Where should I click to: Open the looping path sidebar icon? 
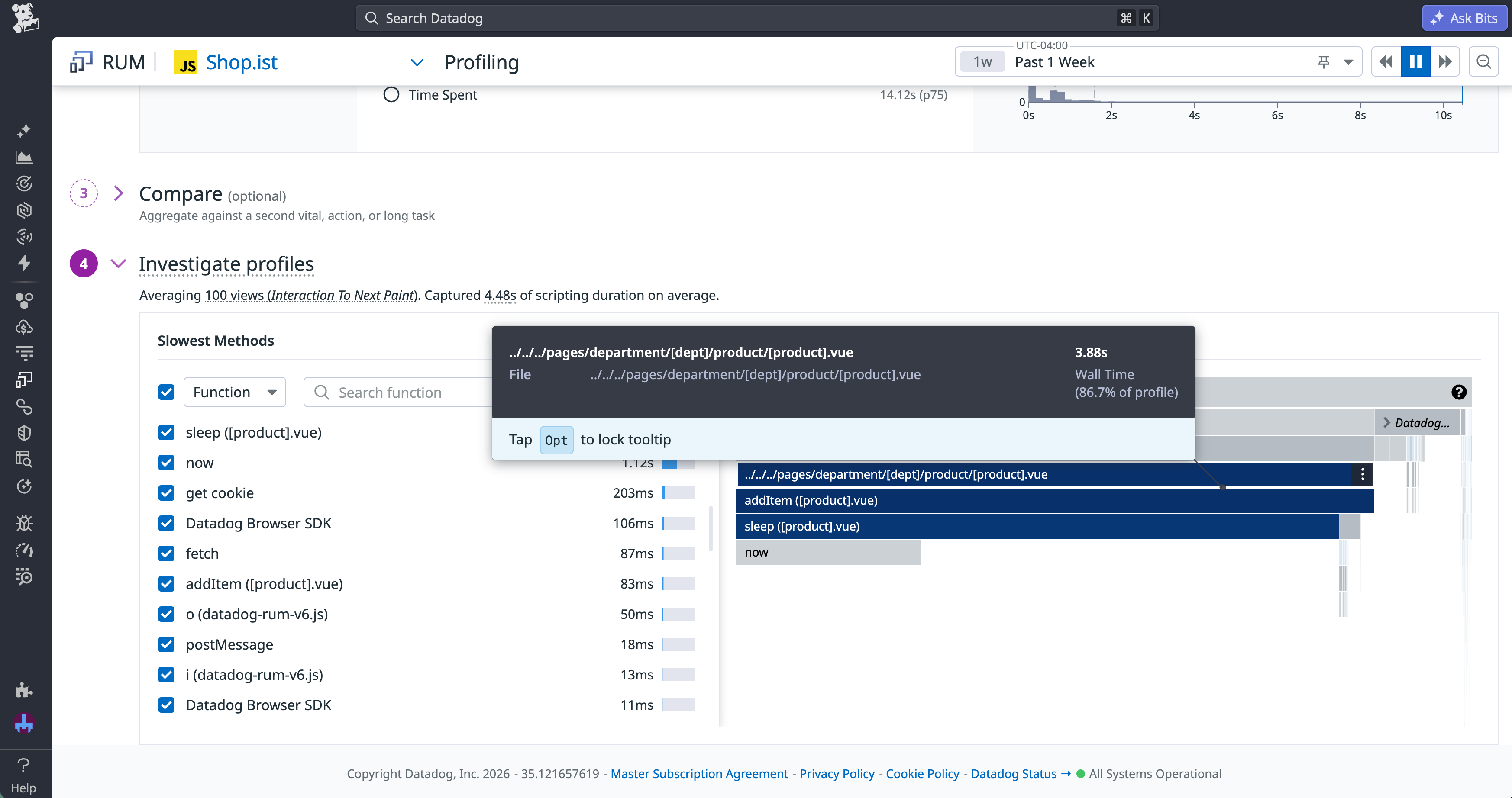24,407
